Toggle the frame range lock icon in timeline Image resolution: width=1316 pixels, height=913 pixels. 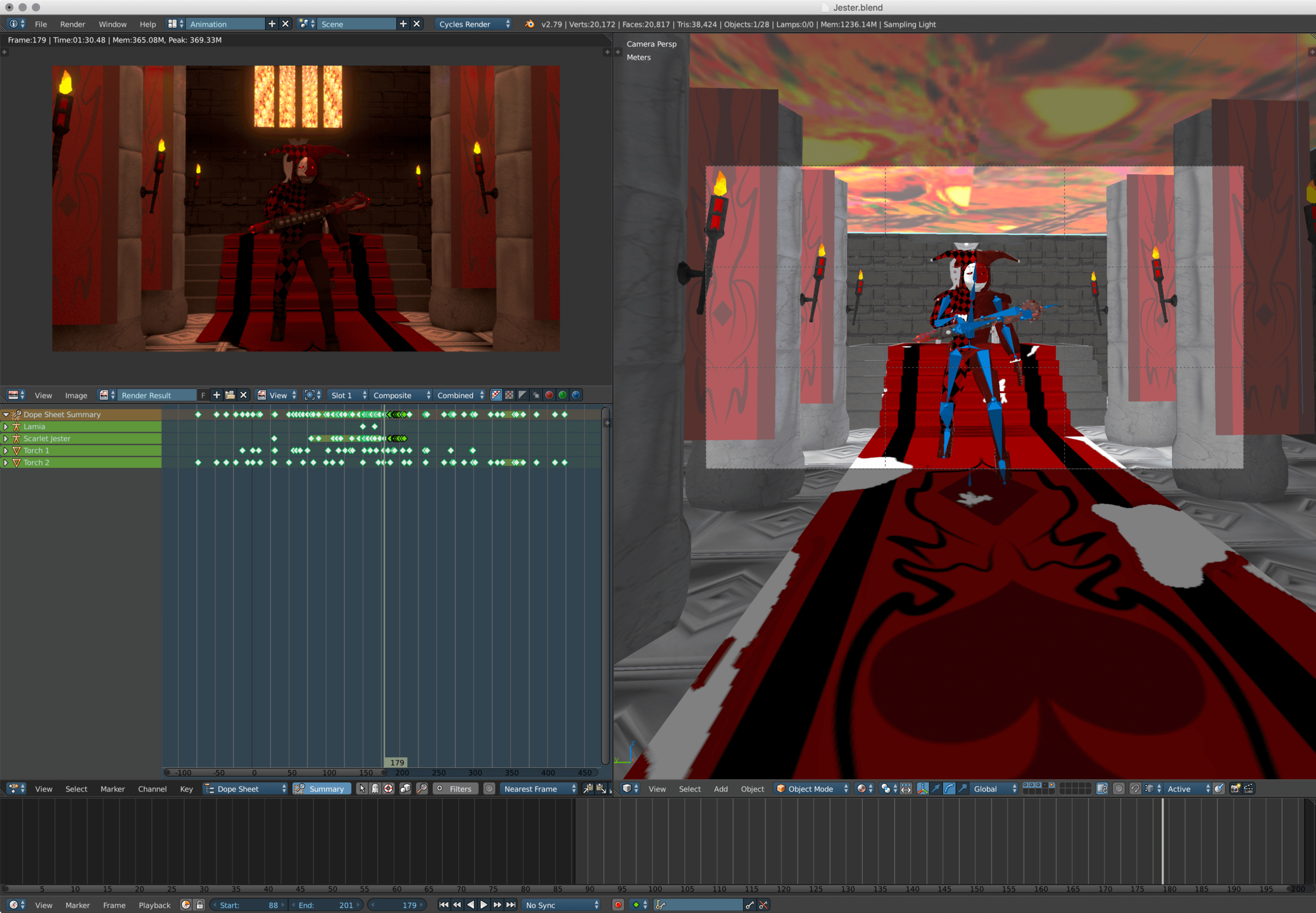199,905
